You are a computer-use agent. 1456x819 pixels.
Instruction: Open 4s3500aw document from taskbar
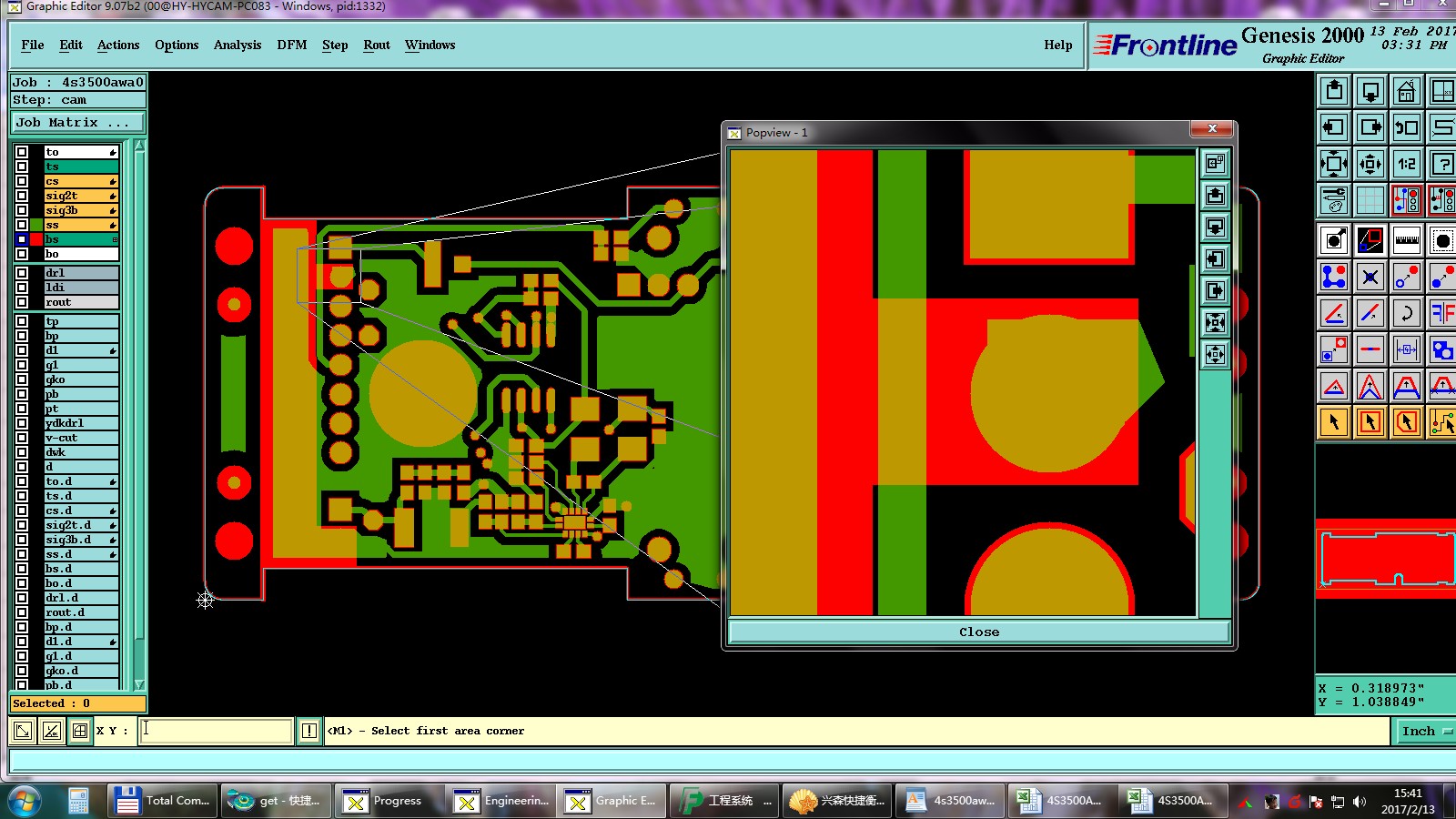[x=950, y=801]
